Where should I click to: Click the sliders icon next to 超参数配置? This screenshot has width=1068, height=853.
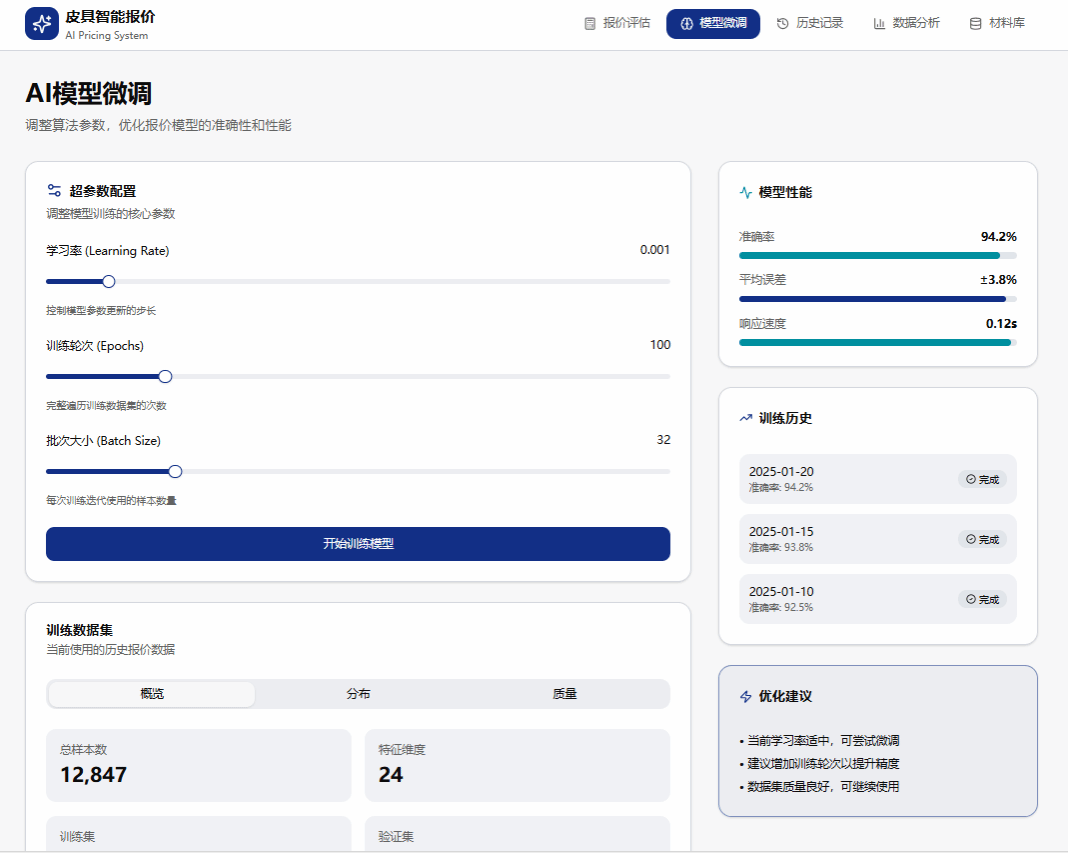pyautogui.click(x=55, y=190)
